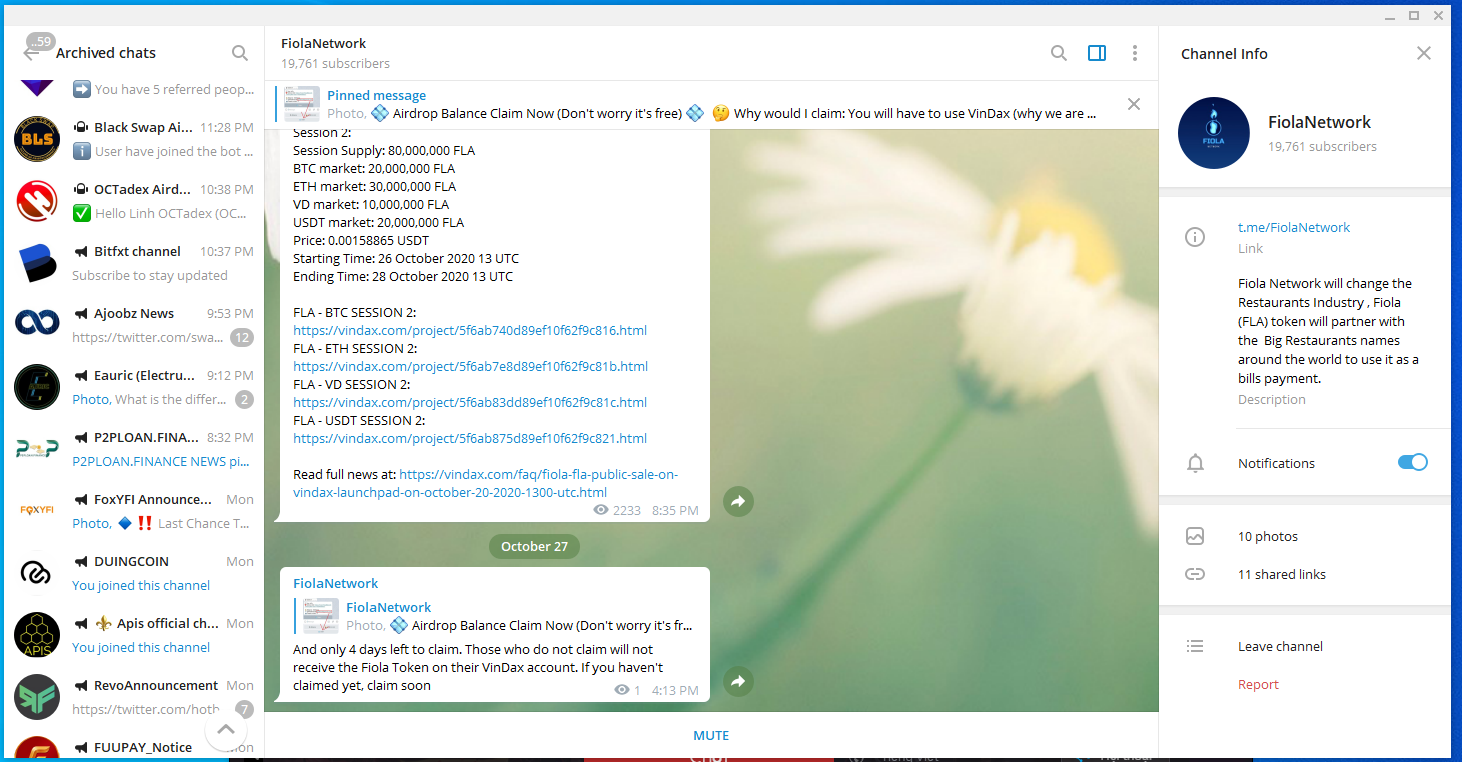Open RevoAnnouncement channel avatar
This screenshot has width=1462, height=762.
(x=37, y=698)
